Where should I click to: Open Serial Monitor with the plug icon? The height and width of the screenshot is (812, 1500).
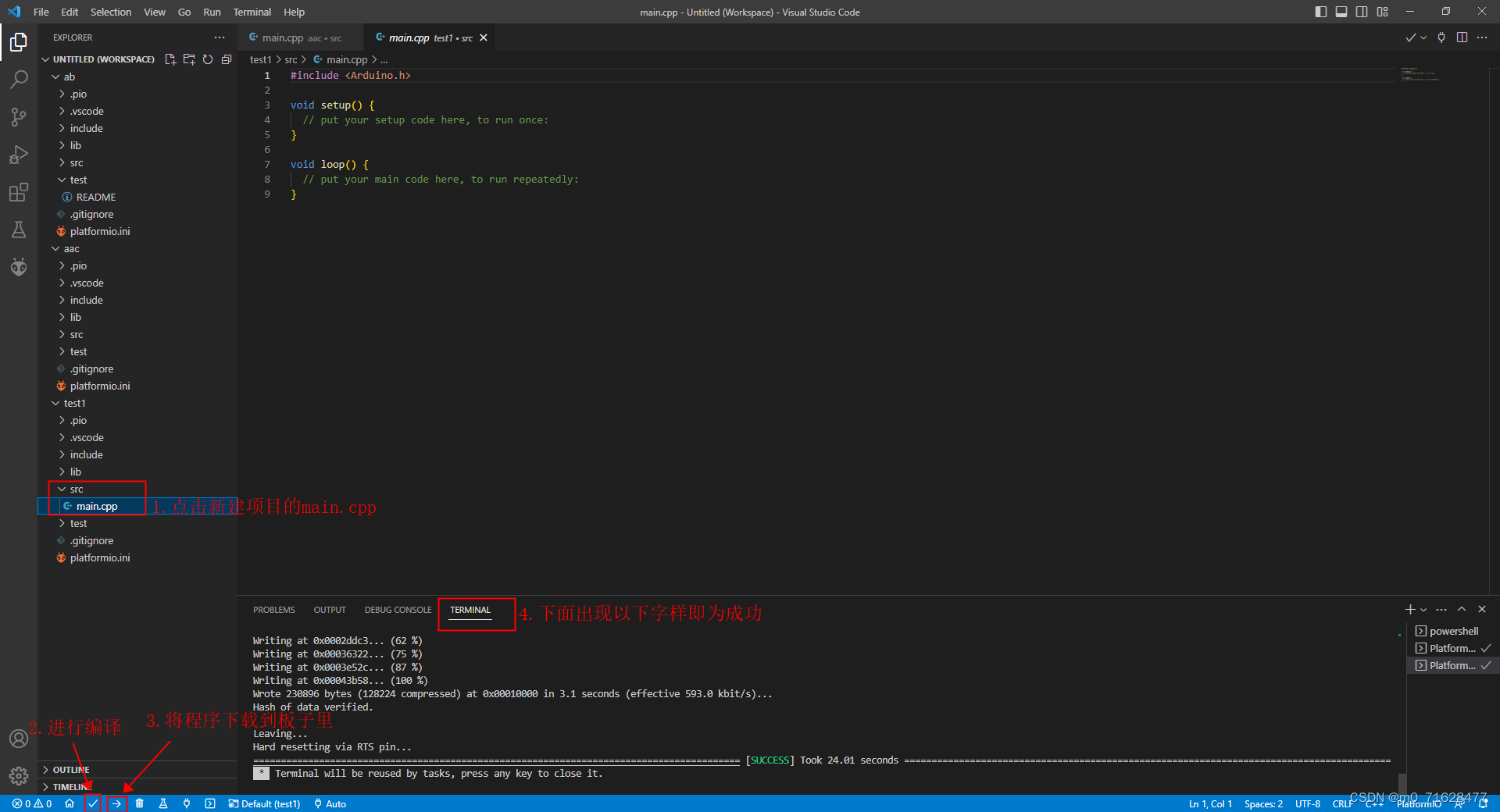pos(187,803)
